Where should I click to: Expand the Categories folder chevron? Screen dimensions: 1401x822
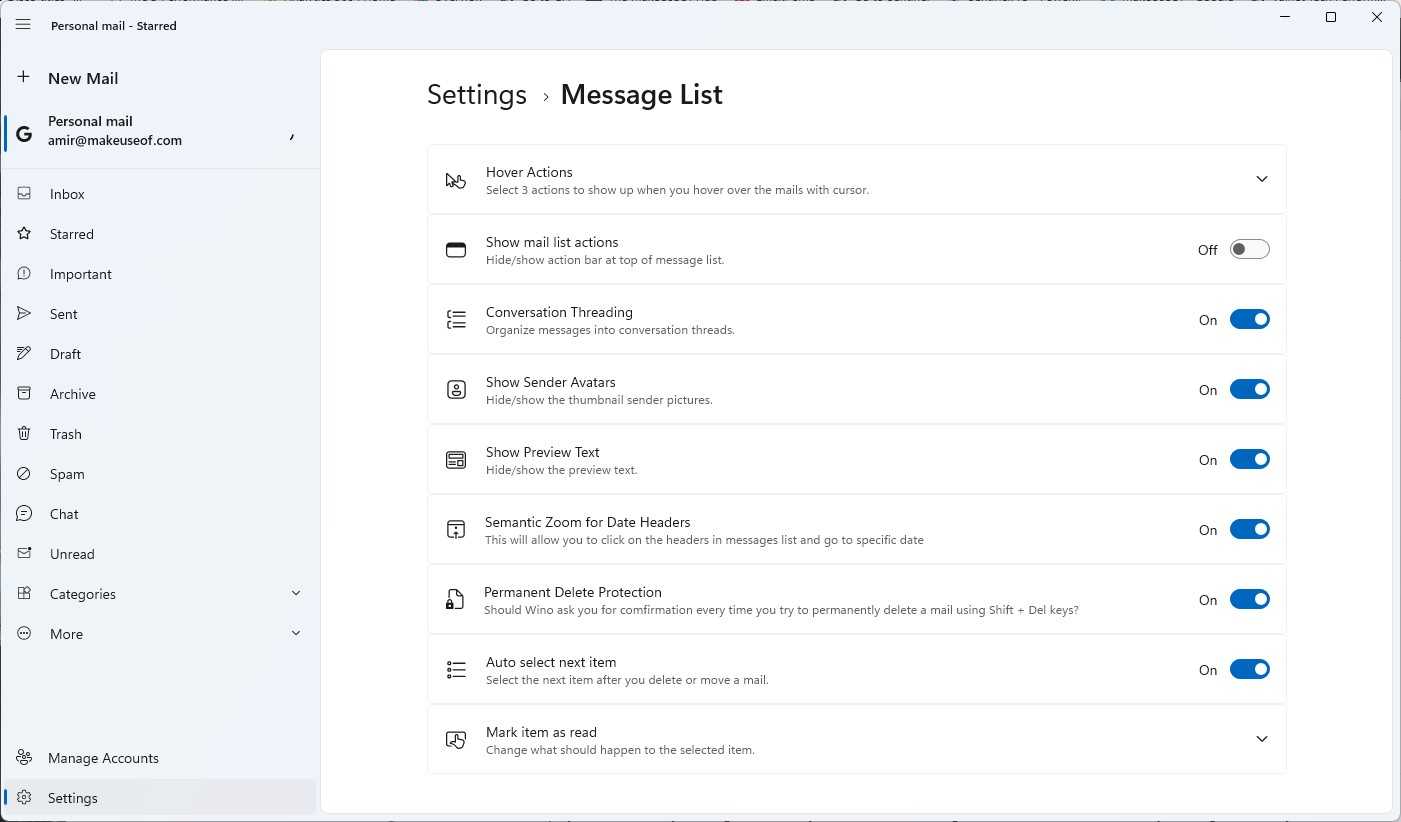(296, 593)
